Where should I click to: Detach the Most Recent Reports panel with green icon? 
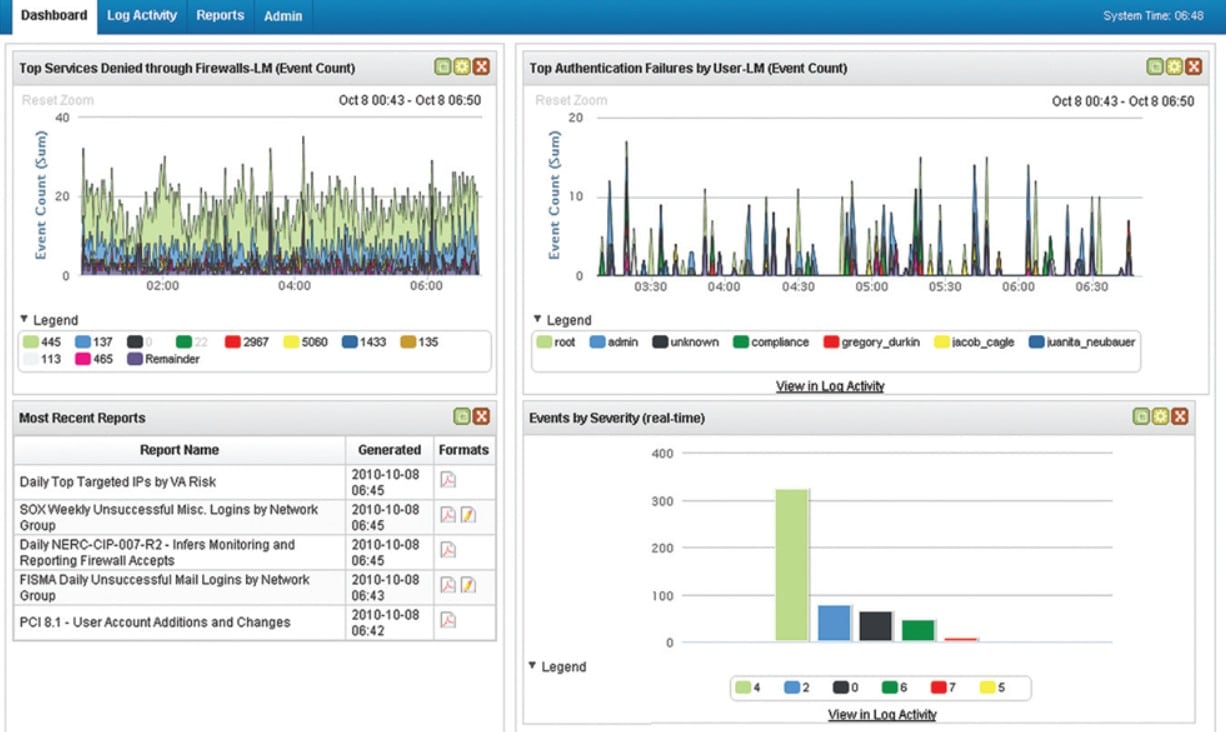tap(462, 417)
